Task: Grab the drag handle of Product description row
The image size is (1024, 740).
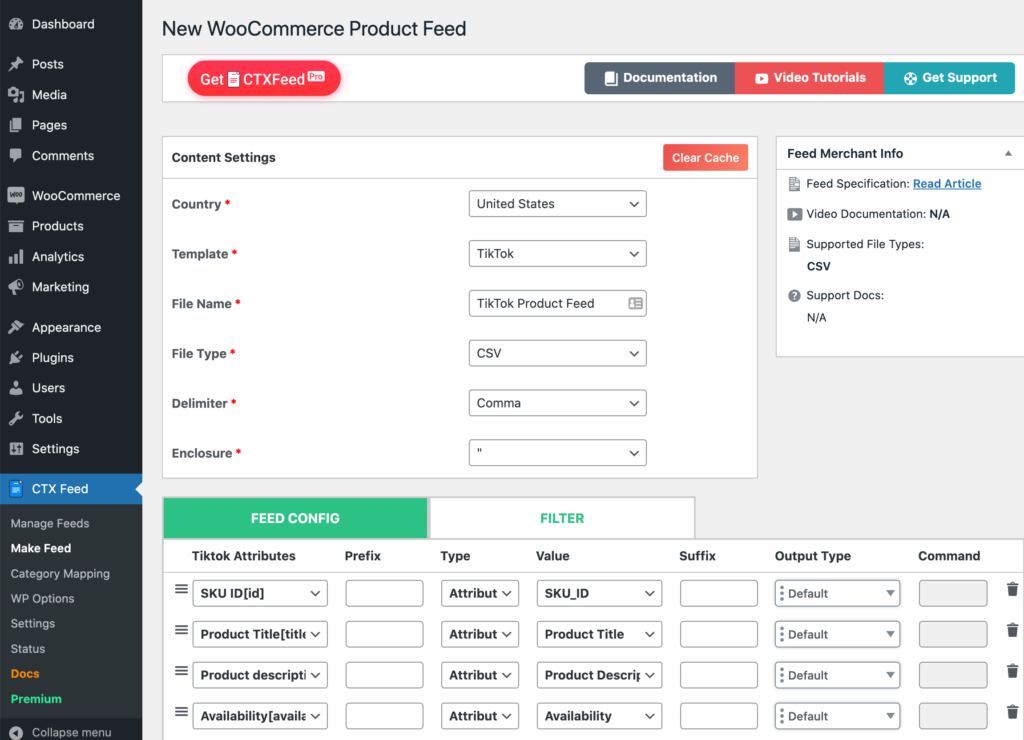Action: point(182,671)
